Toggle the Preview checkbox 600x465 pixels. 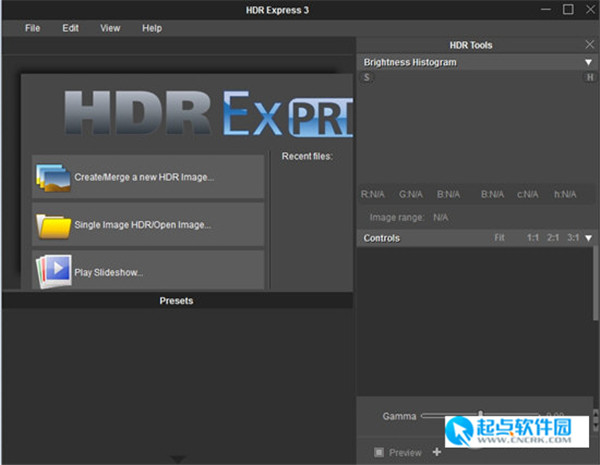tap(379, 452)
